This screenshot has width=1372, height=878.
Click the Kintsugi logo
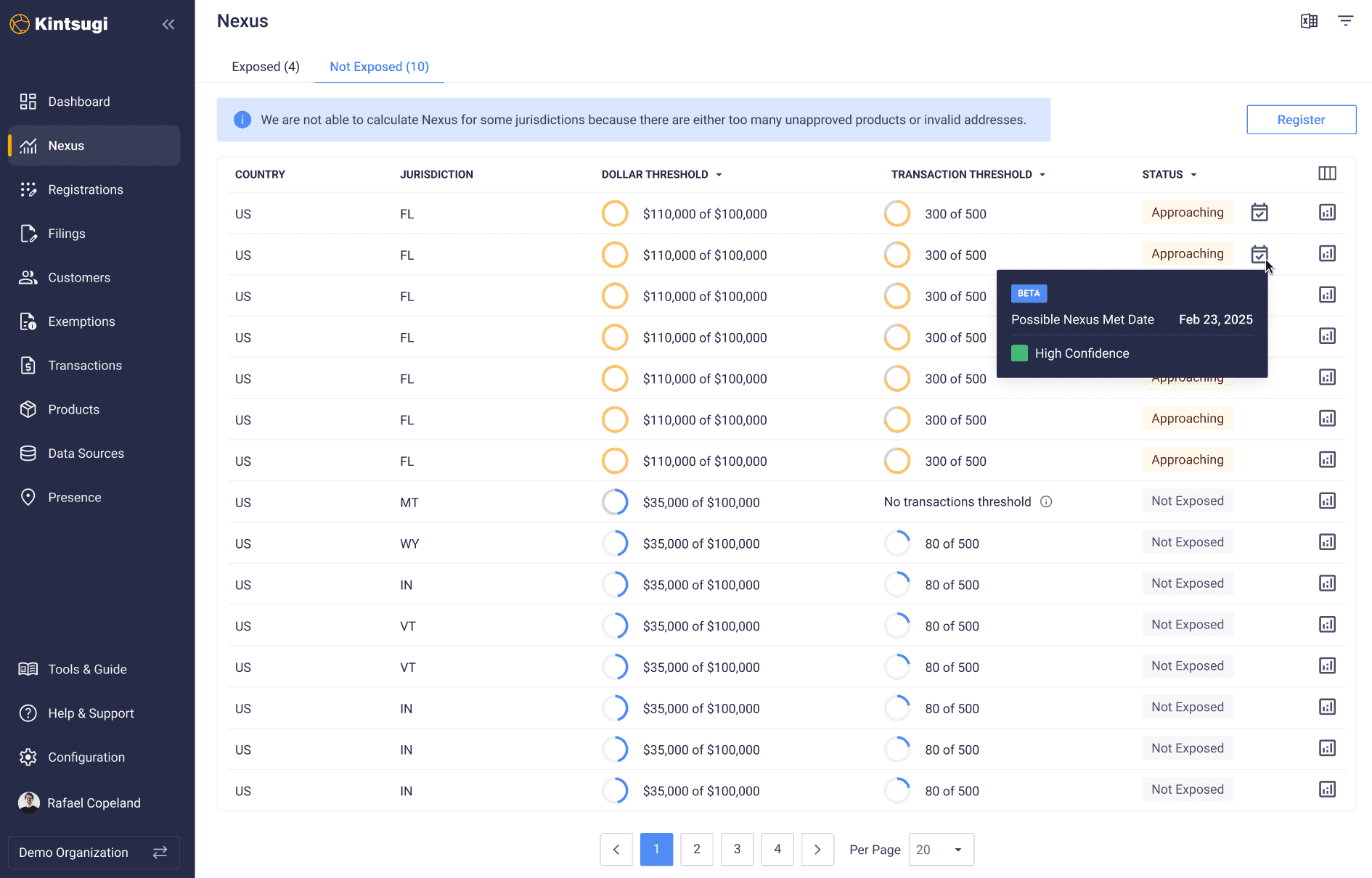tap(60, 24)
